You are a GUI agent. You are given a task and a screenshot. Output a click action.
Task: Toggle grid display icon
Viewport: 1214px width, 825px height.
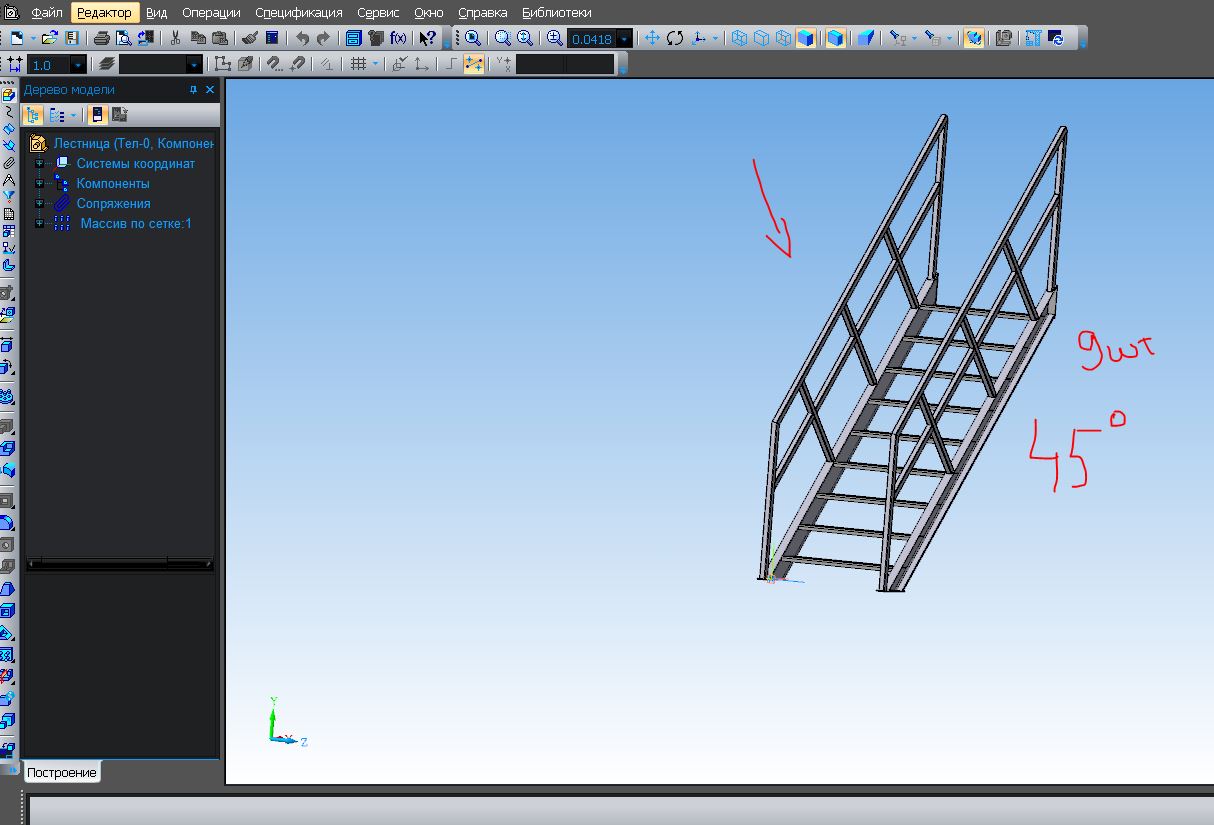[358, 64]
